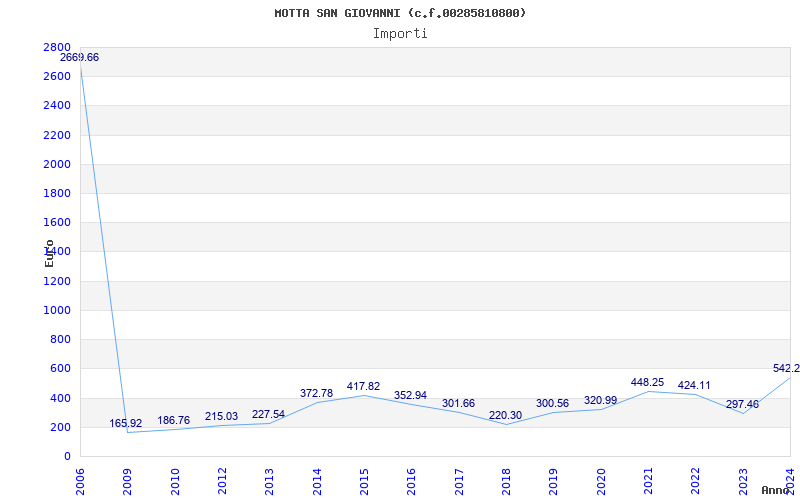Image resolution: width=800 pixels, height=500 pixels.
Task: Click the 417.82 data label
Action: pos(363,386)
